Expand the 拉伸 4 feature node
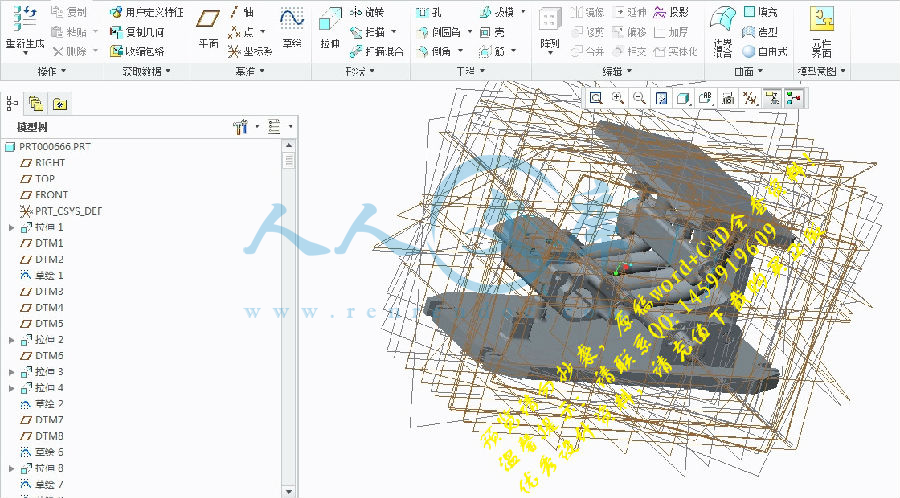 (11, 388)
